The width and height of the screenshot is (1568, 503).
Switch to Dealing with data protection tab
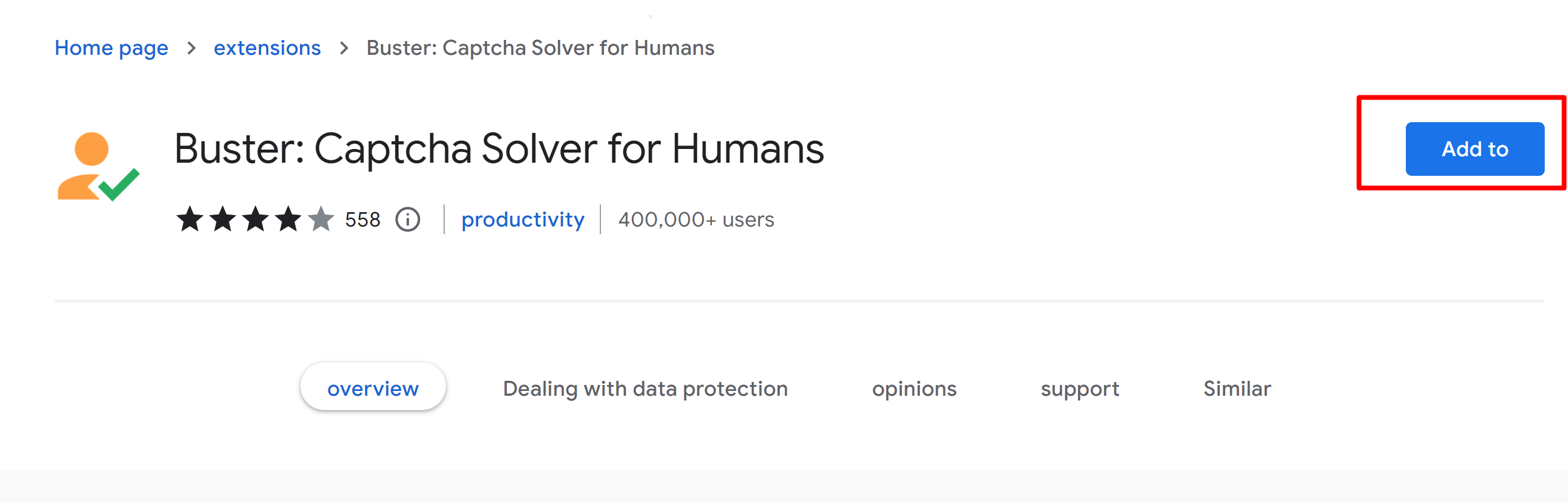click(x=645, y=388)
